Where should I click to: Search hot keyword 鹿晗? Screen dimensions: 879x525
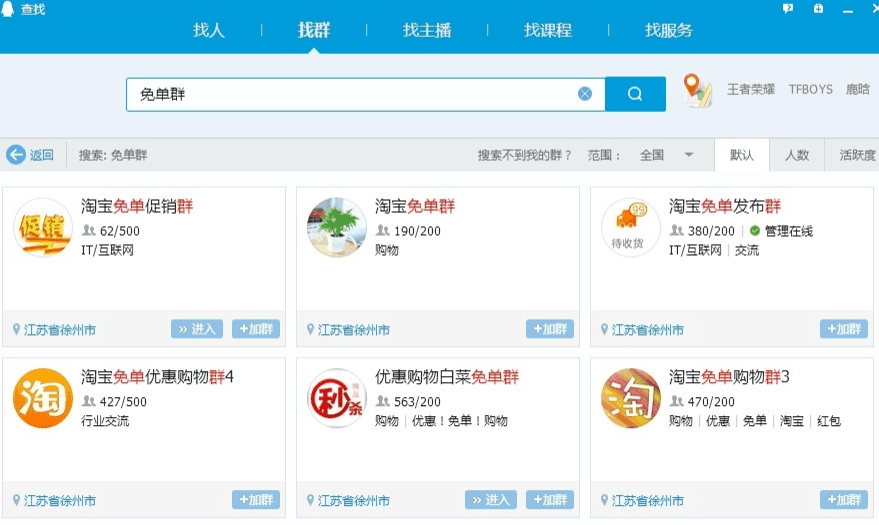[x=858, y=89]
